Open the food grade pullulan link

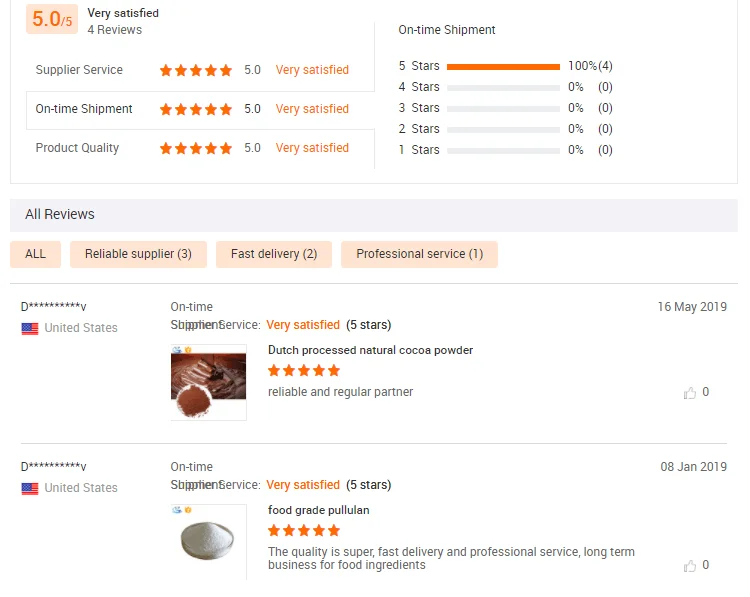coord(318,510)
